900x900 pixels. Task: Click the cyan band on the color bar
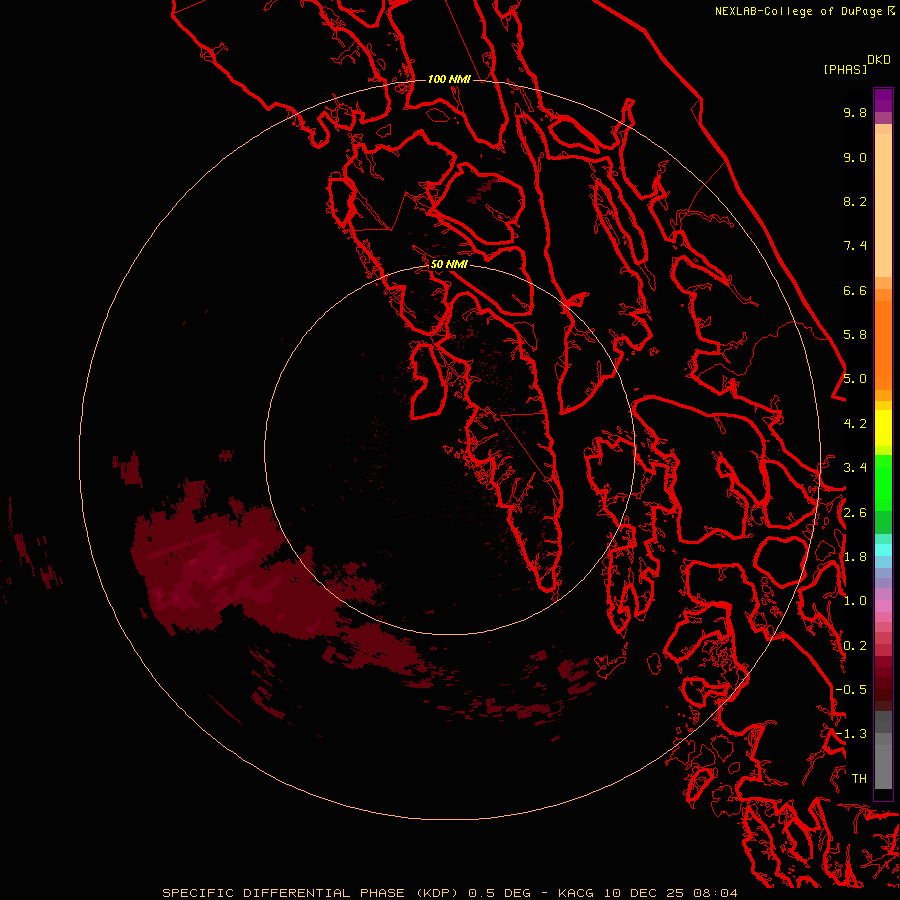pyautogui.click(x=883, y=550)
